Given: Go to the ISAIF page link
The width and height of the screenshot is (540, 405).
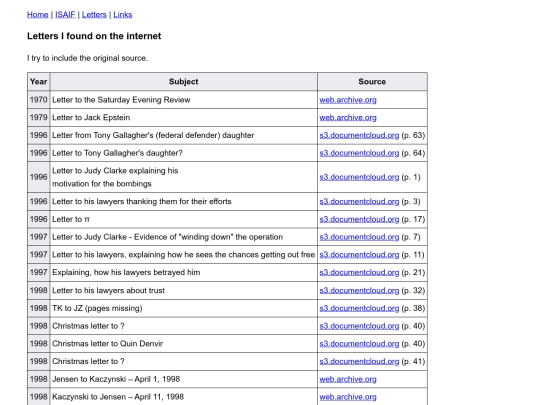Looking at the screenshot, I should [x=65, y=14].
